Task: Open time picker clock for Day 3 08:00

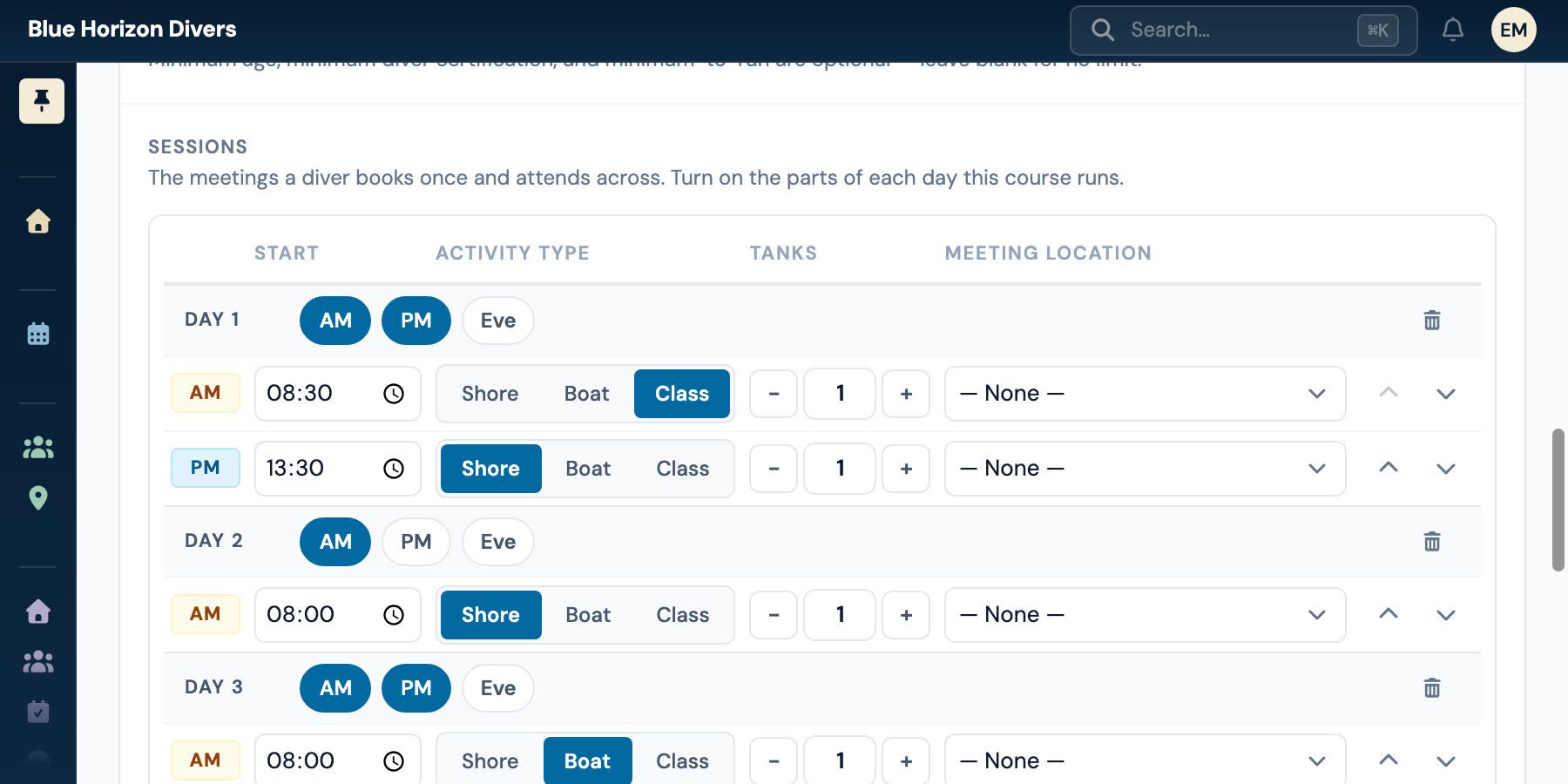Action: (x=394, y=761)
